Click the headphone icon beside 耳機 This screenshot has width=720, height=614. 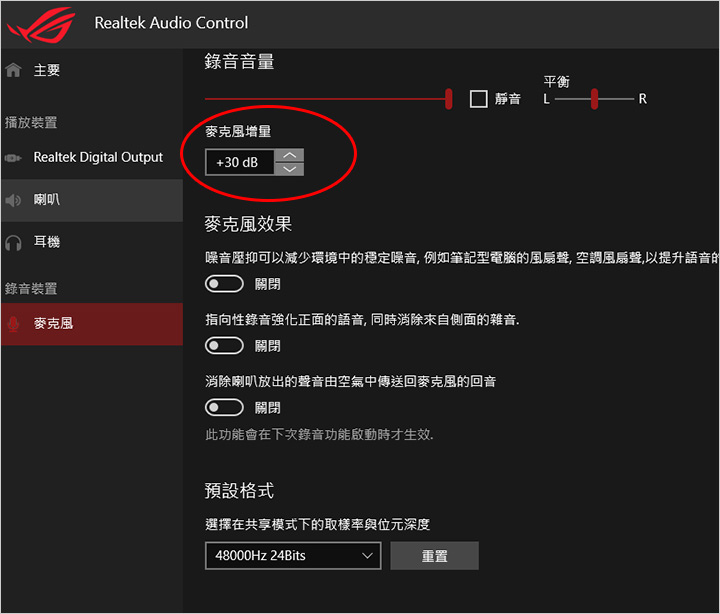(x=13, y=242)
